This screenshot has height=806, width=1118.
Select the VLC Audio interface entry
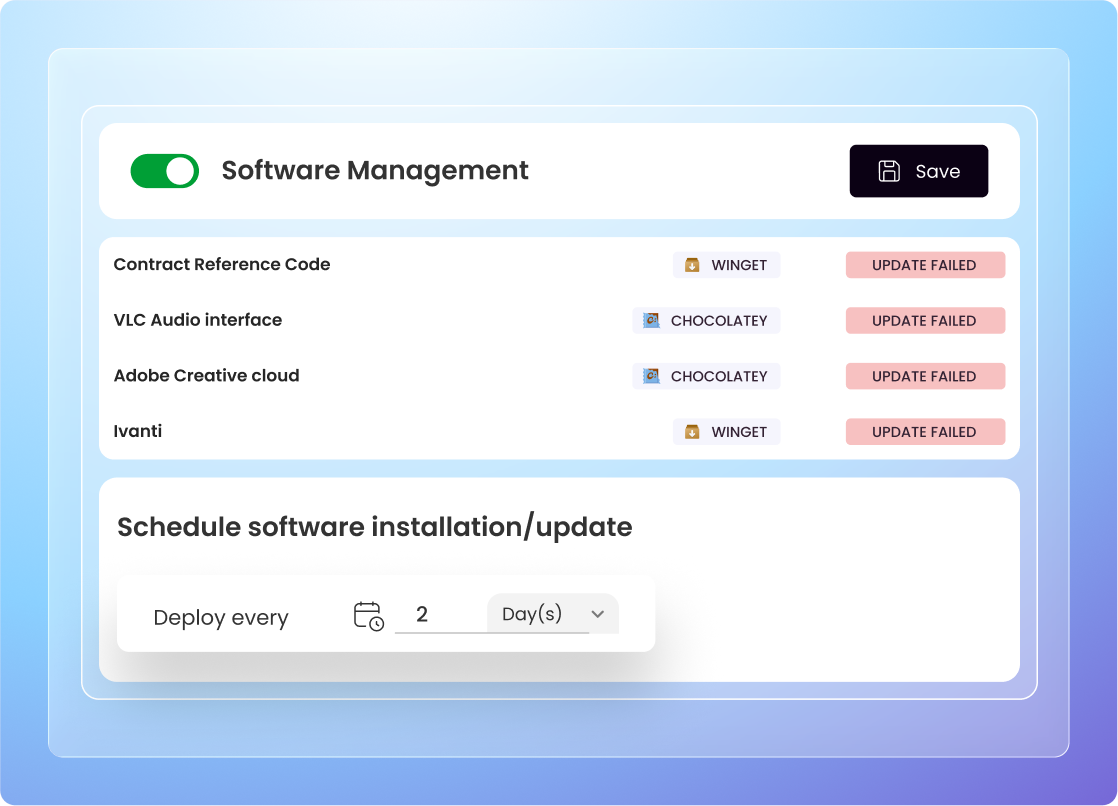pyautogui.click(x=198, y=320)
